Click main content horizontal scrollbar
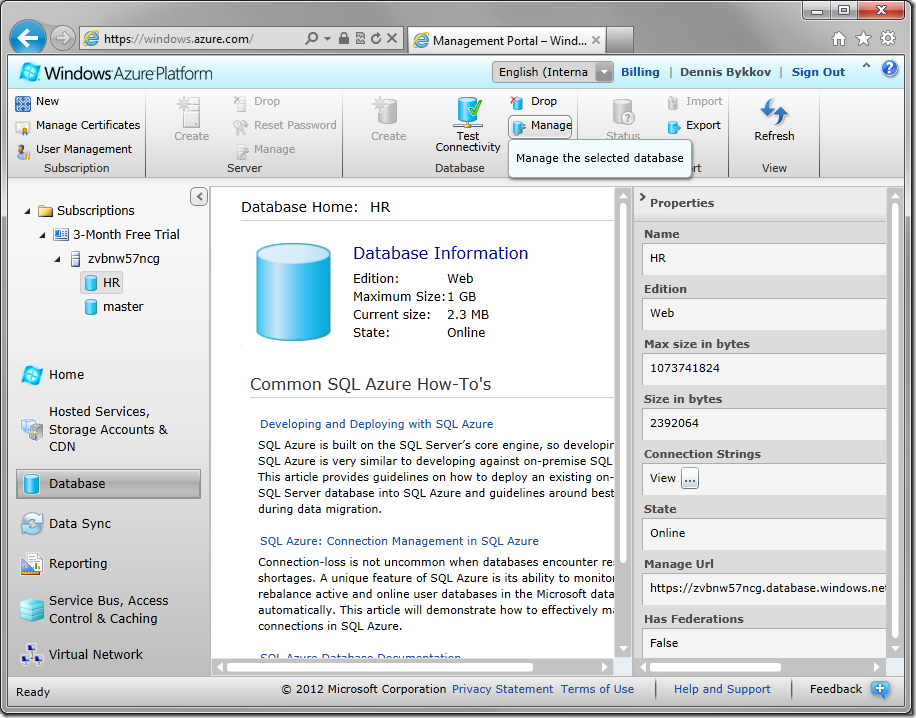916x718 pixels. 379,667
